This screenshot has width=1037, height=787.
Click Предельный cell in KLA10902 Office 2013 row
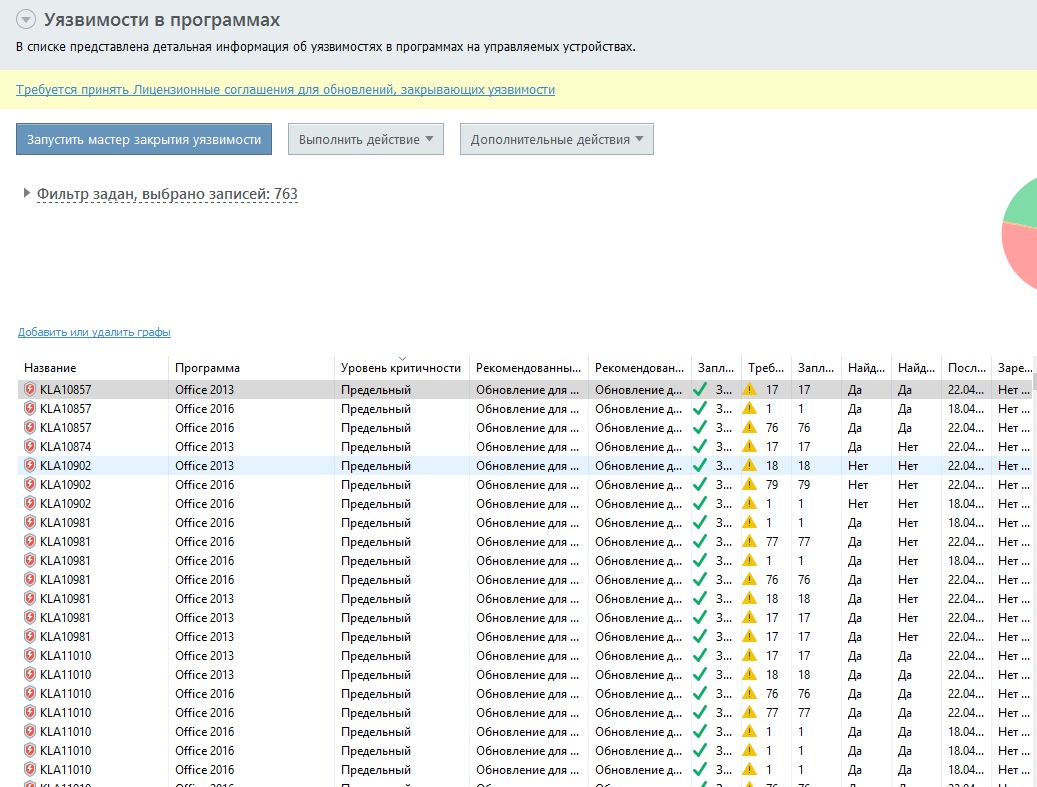coord(376,466)
